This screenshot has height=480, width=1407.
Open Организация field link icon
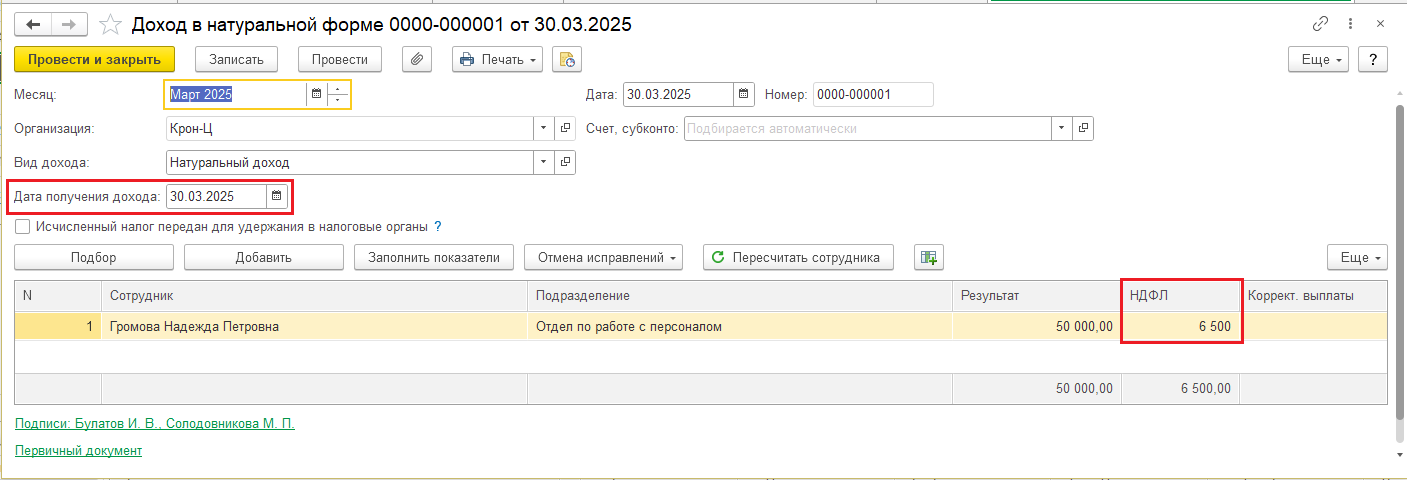(x=566, y=128)
